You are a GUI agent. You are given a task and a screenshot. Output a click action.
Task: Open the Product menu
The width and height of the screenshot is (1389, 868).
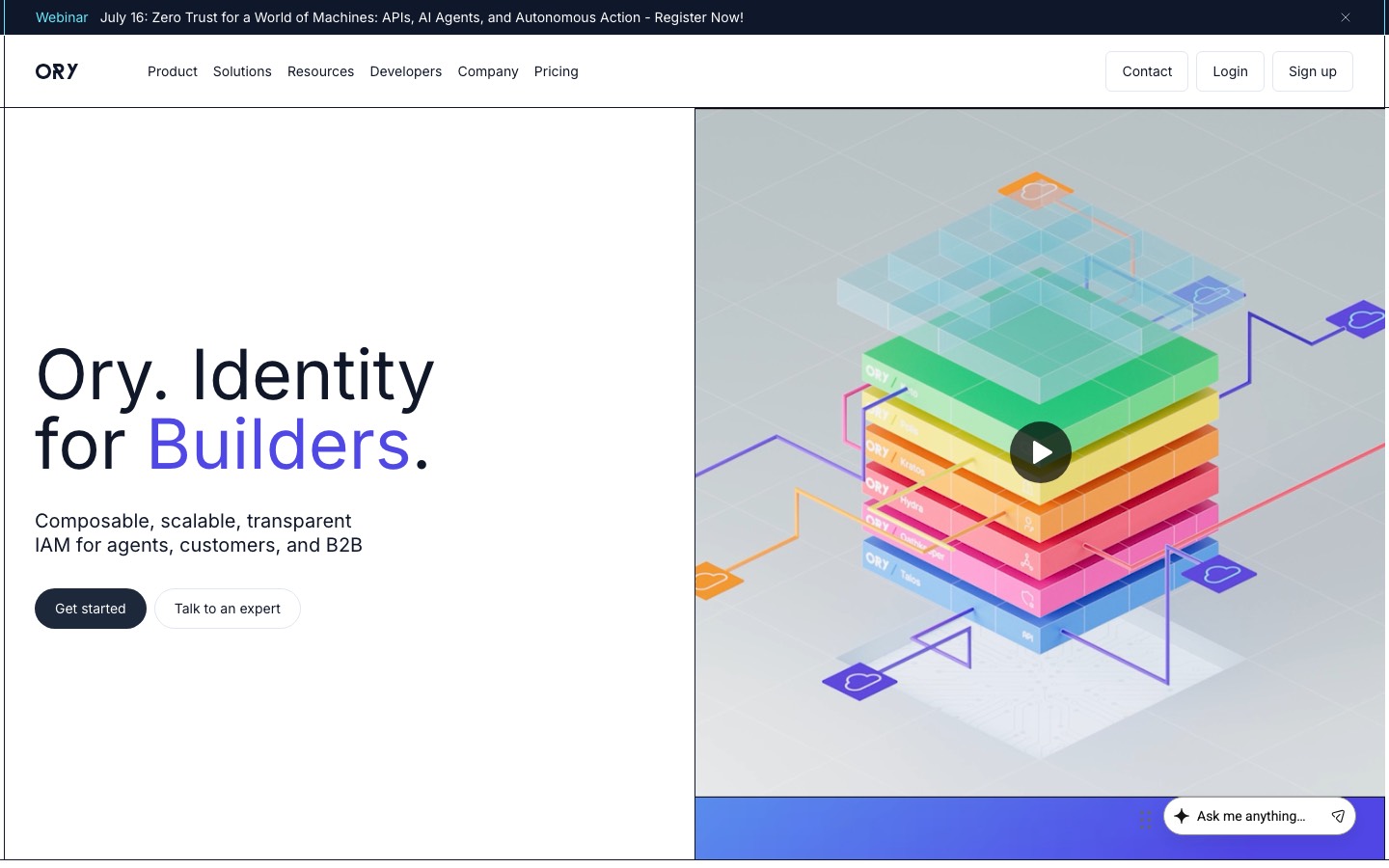click(x=173, y=71)
